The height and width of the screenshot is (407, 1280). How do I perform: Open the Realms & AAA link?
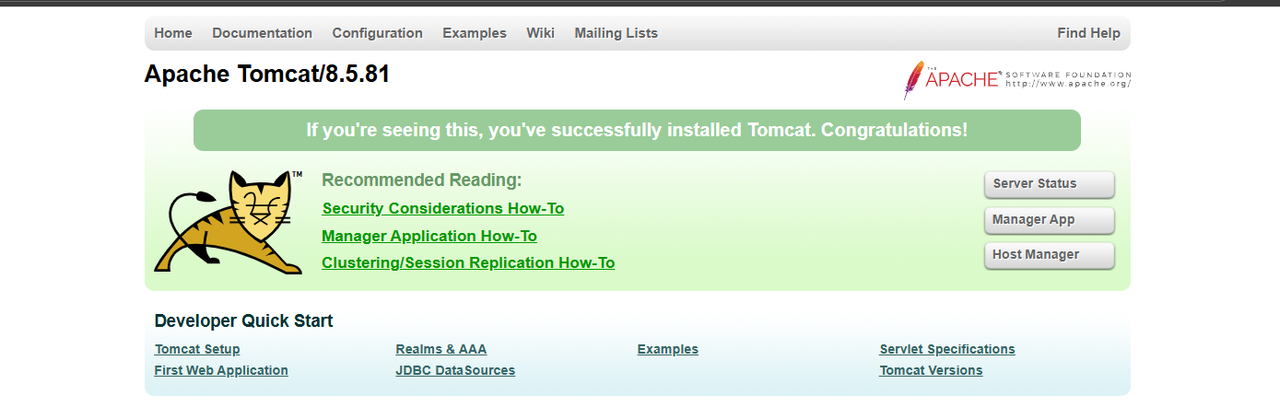(441, 349)
